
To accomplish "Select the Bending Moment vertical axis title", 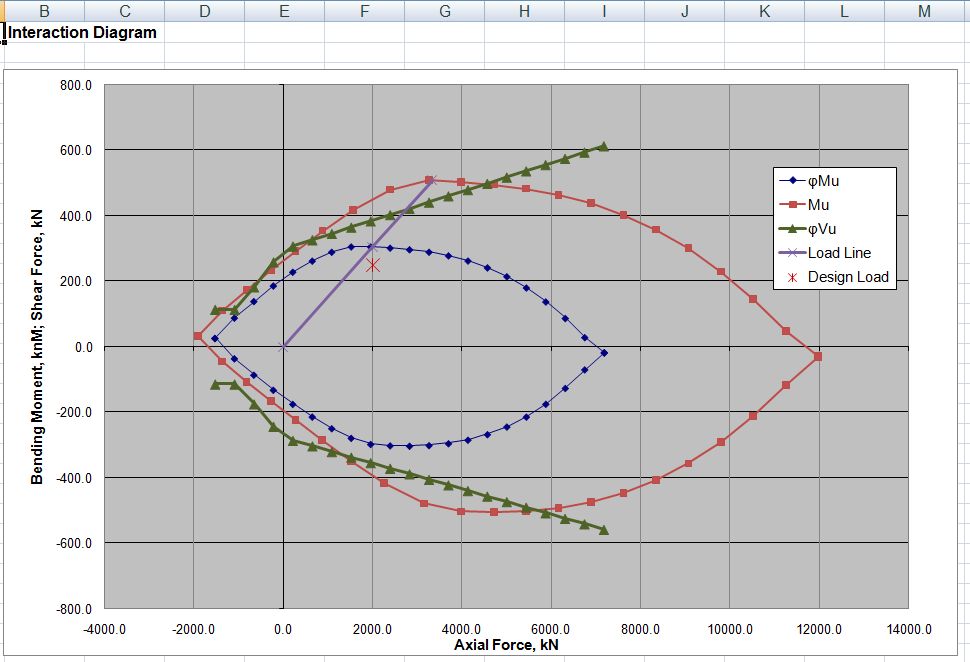I will 38,346.
